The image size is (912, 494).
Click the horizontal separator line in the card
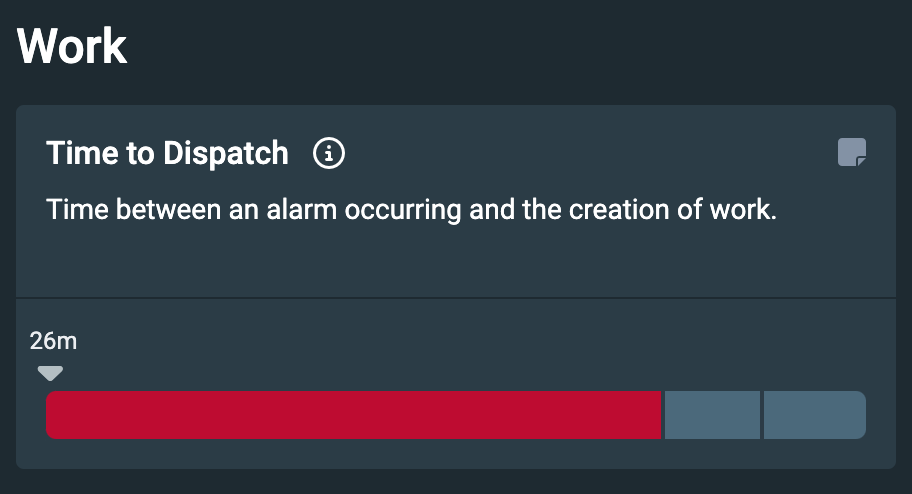[x=456, y=298]
